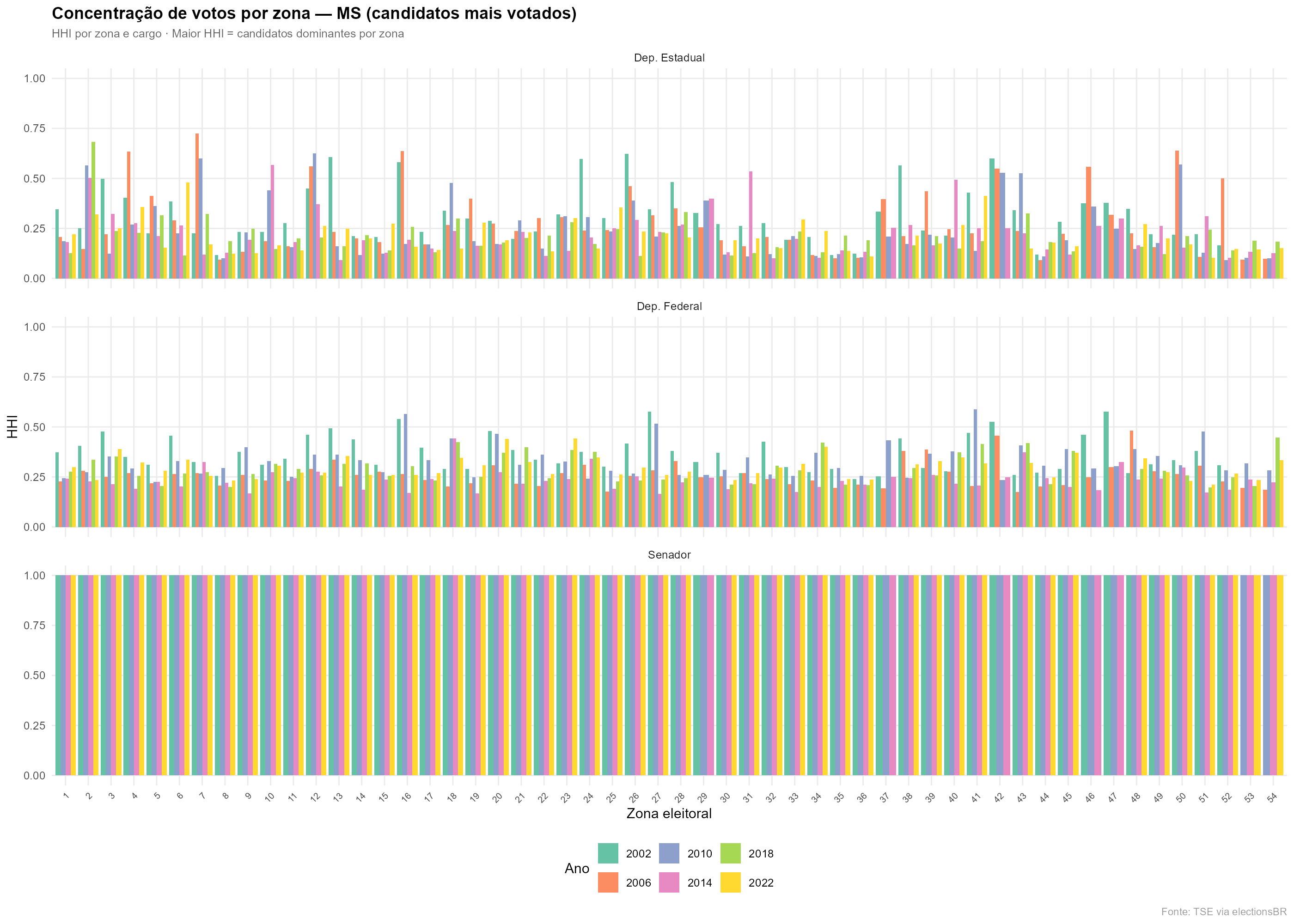This screenshot has width=1294, height=924.
Task: Click the 2002 green legend swatch
Action: 608,853
